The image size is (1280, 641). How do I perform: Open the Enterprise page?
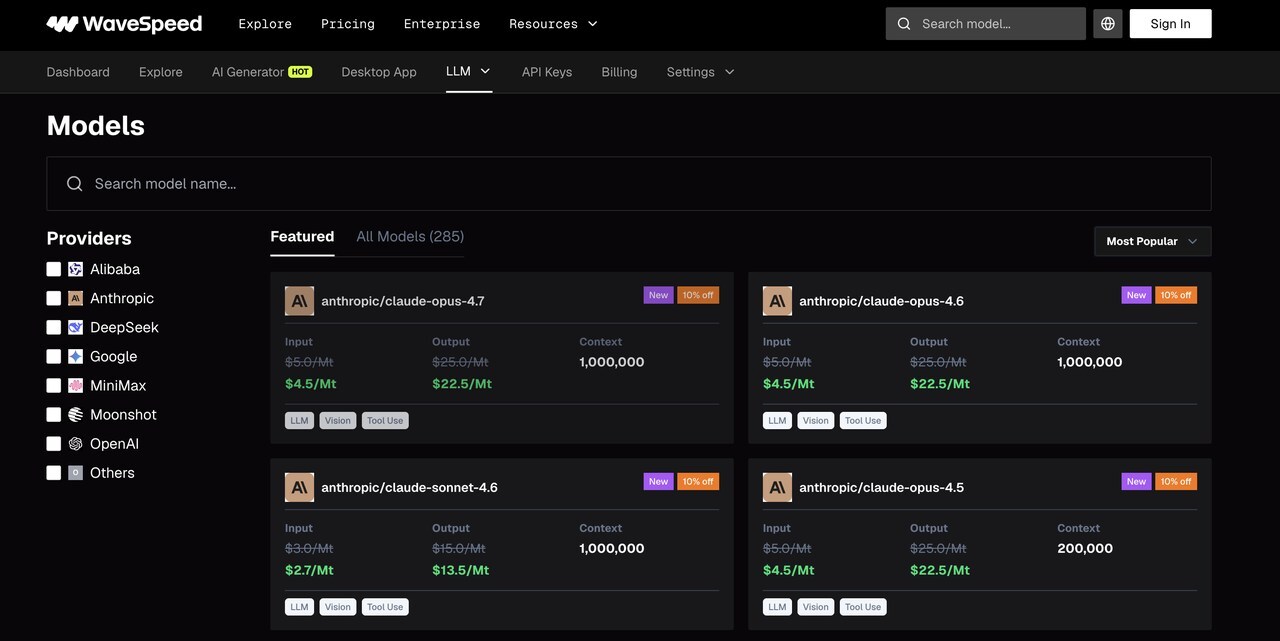[x=442, y=24]
